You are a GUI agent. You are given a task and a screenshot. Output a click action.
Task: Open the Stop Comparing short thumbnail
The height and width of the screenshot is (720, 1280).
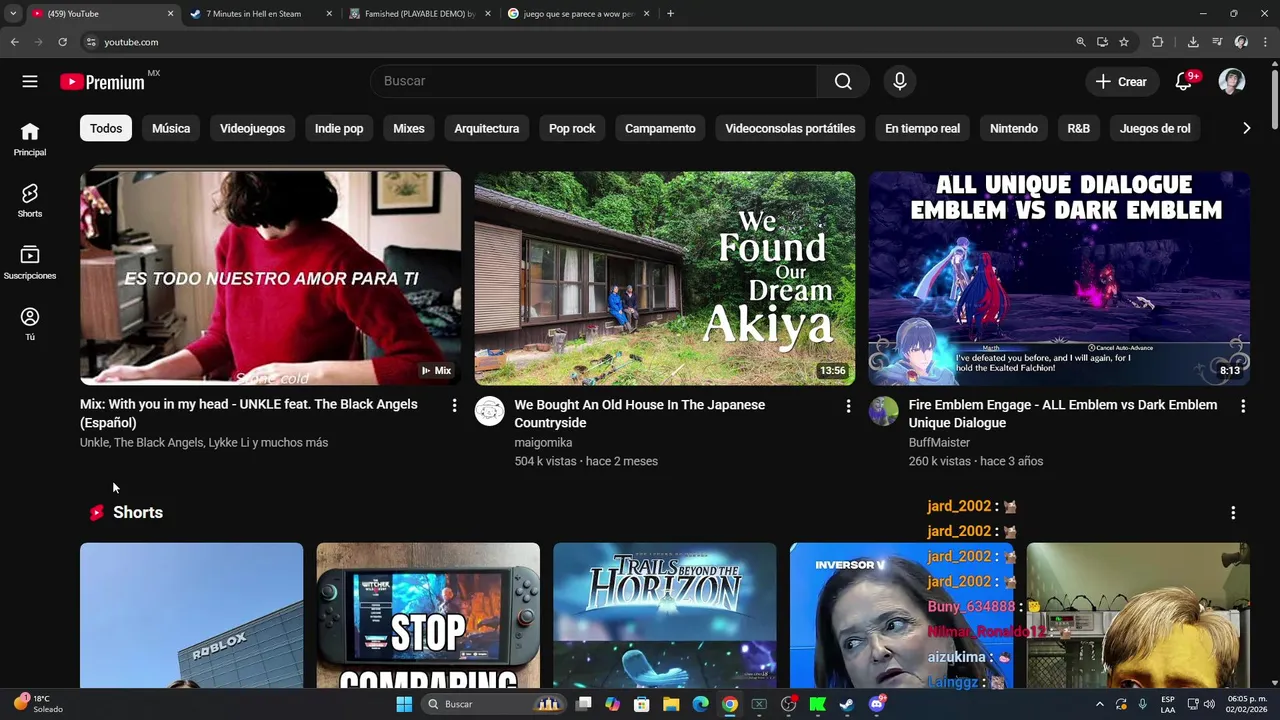point(428,615)
